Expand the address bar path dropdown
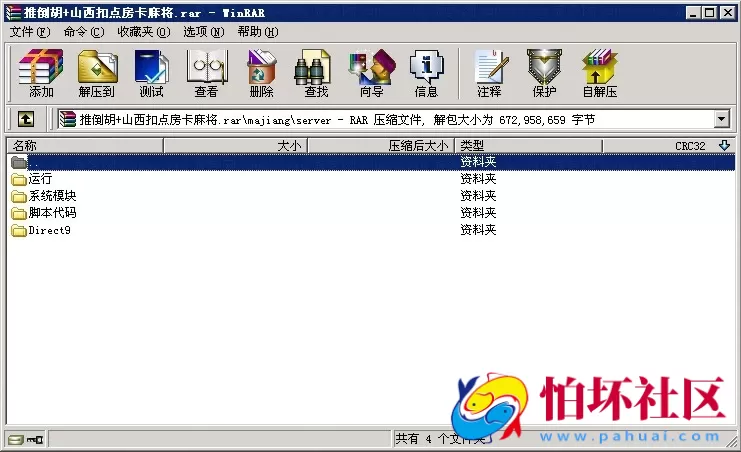This screenshot has height=452, width=741. click(x=722, y=119)
